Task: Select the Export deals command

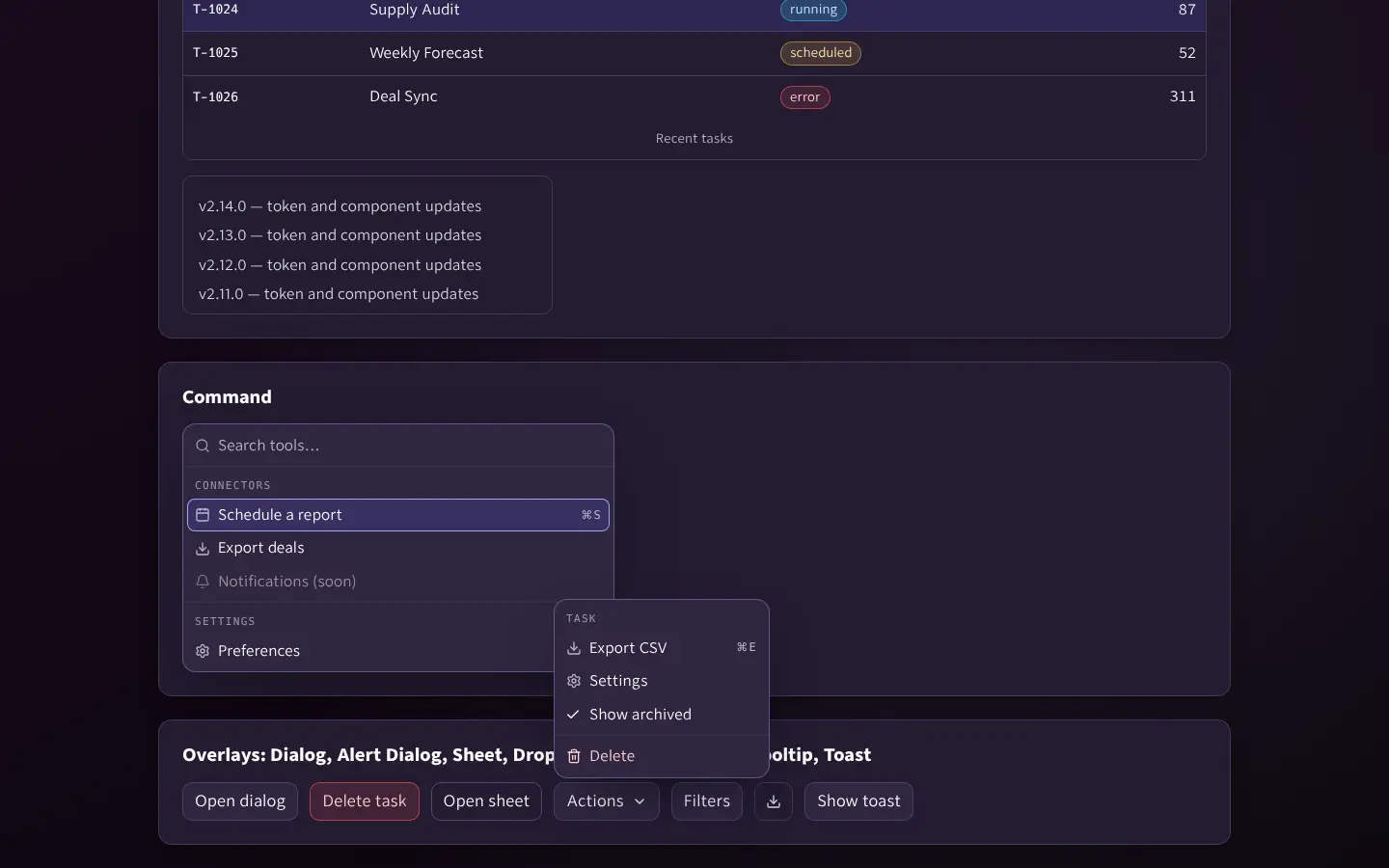Action: coord(398,548)
